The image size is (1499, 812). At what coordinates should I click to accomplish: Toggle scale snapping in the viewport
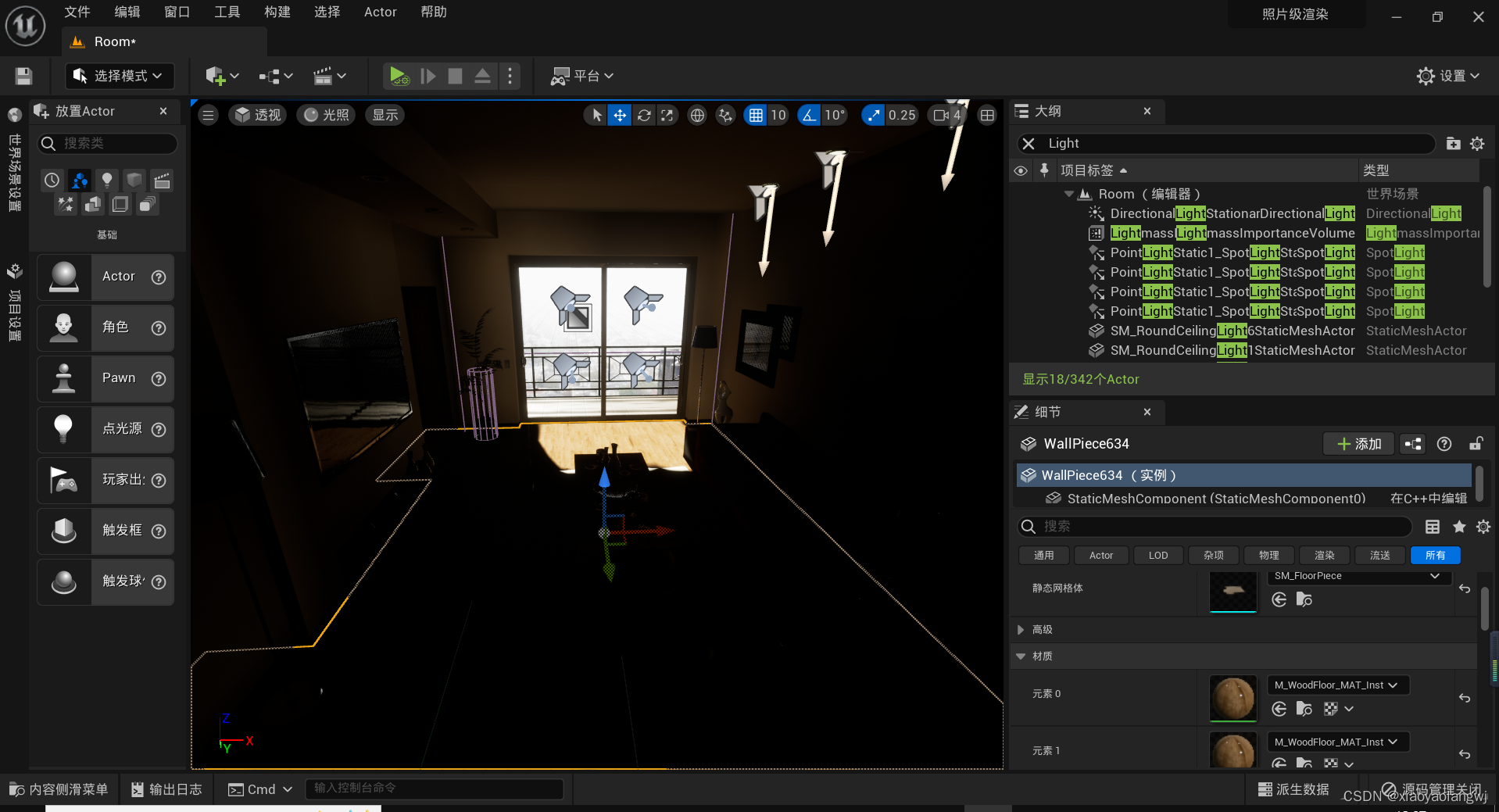[873, 116]
